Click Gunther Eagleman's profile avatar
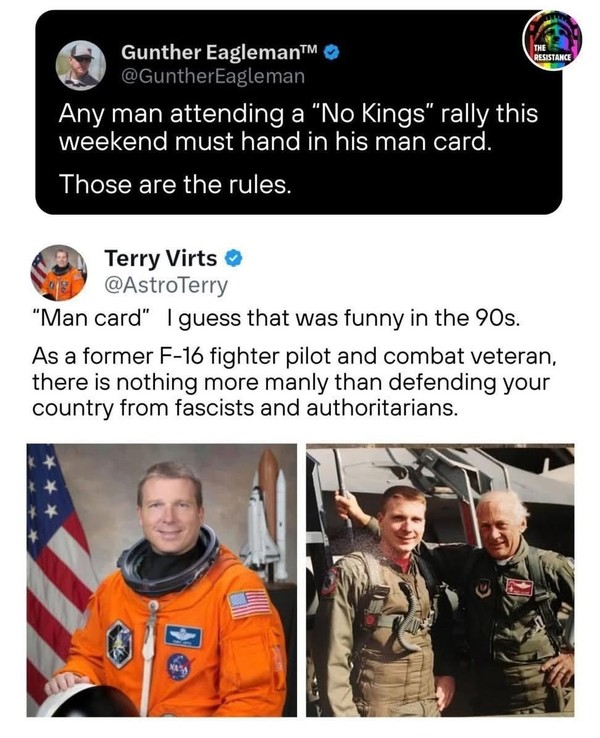This screenshot has height=738, width=600. (x=80, y=65)
